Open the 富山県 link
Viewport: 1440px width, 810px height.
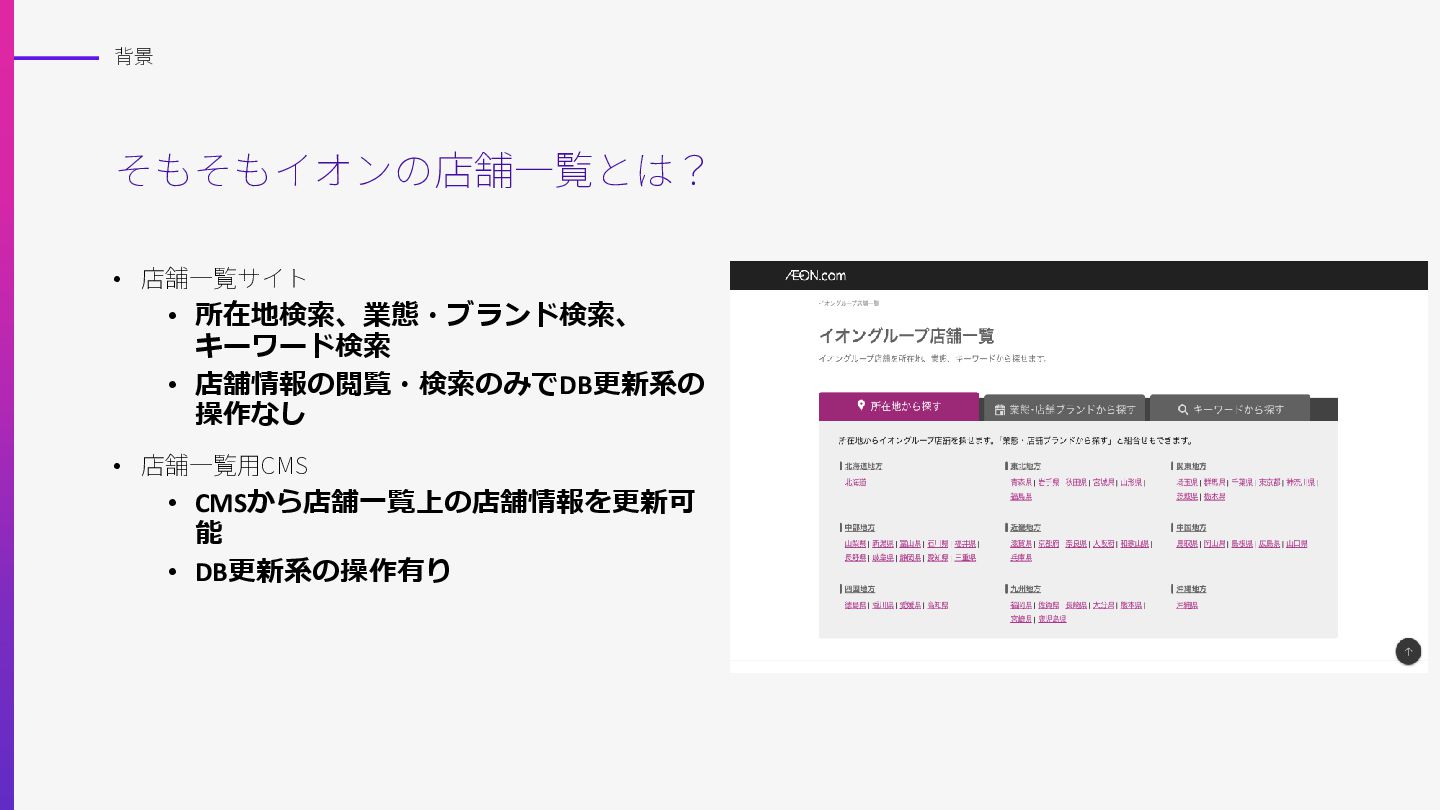tap(910, 544)
